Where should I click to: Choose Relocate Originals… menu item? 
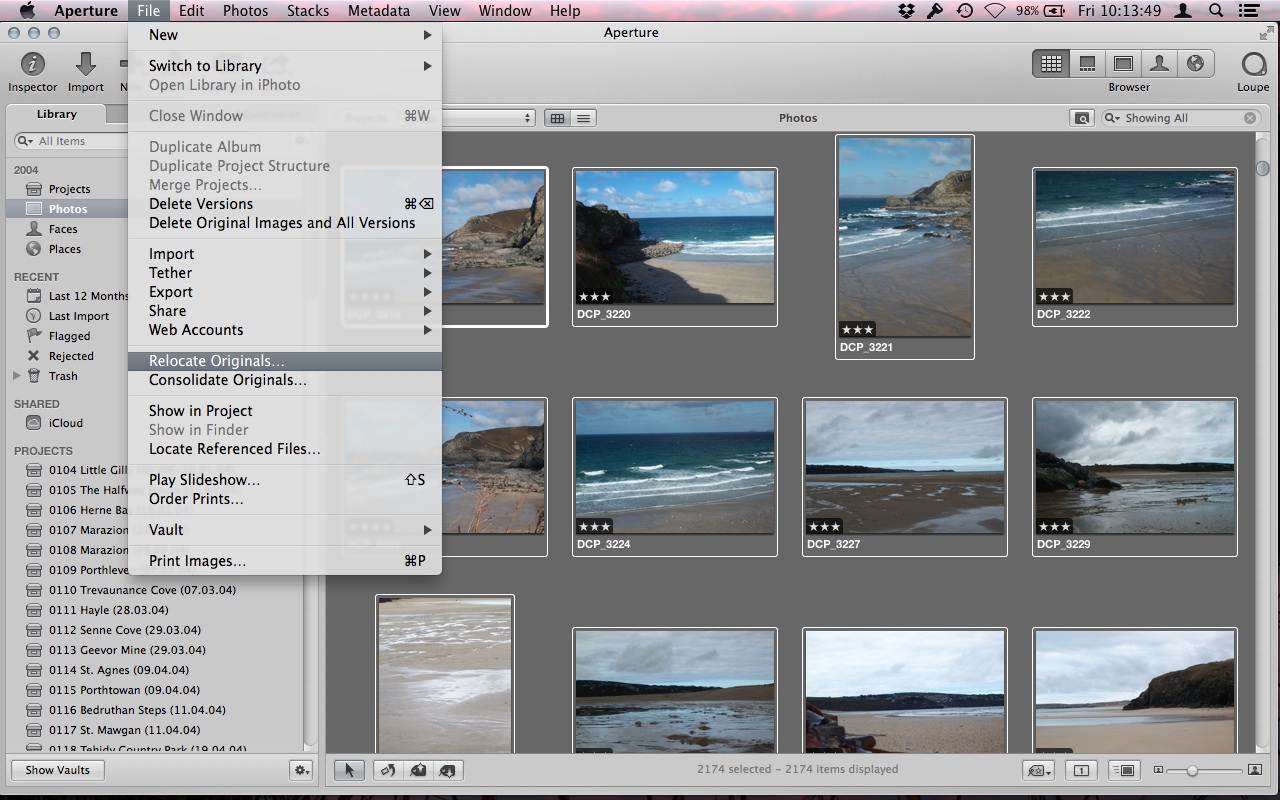pyautogui.click(x=285, y=361)
